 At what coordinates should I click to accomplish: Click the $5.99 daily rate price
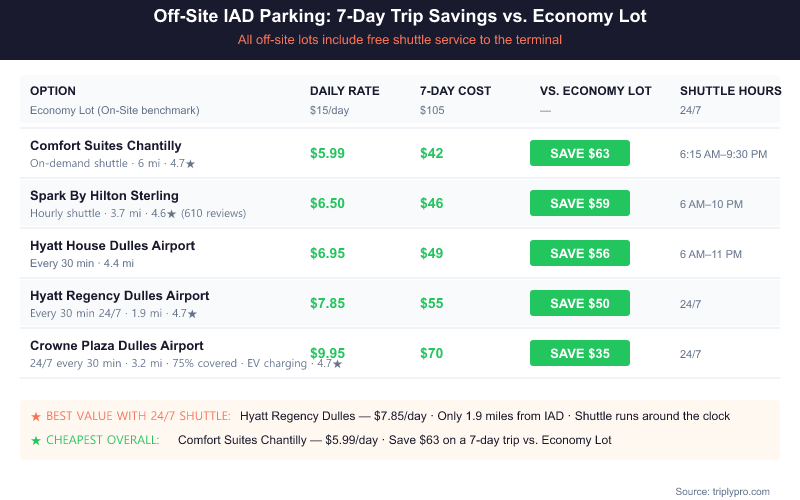pyautogui.click(x=329, y=153)
